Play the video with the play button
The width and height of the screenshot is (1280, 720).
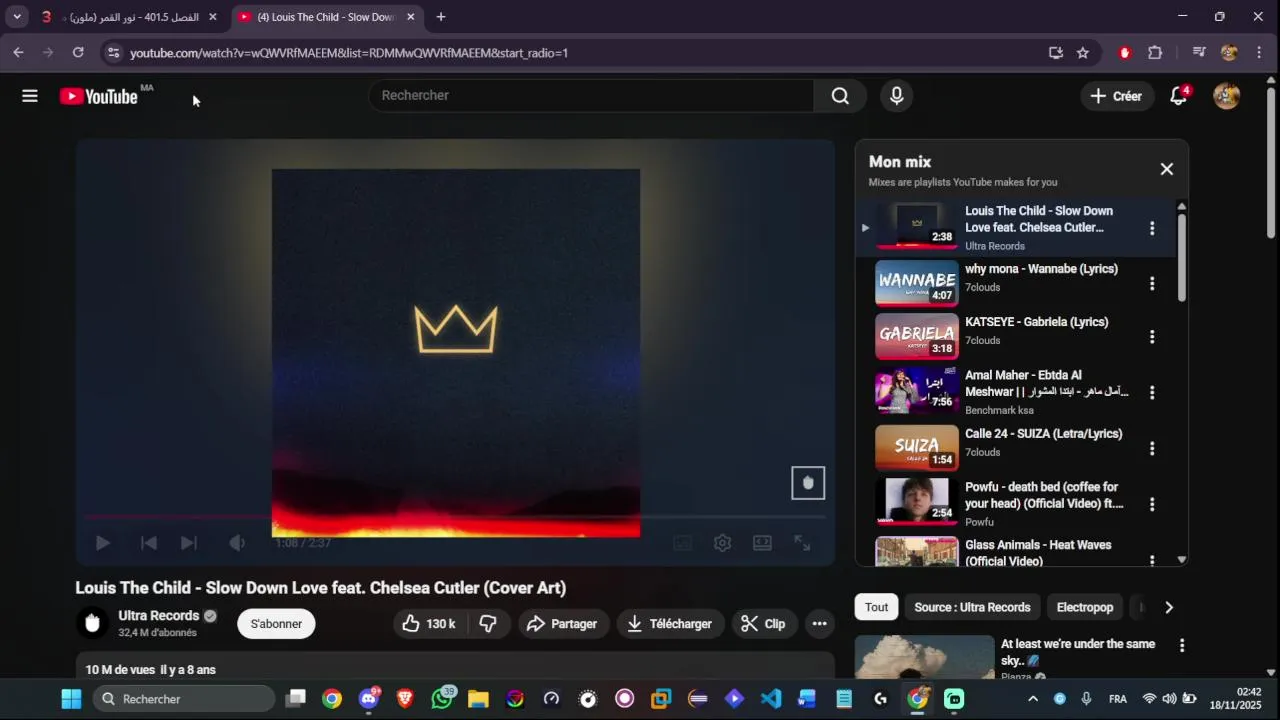[x=102, y=543]
